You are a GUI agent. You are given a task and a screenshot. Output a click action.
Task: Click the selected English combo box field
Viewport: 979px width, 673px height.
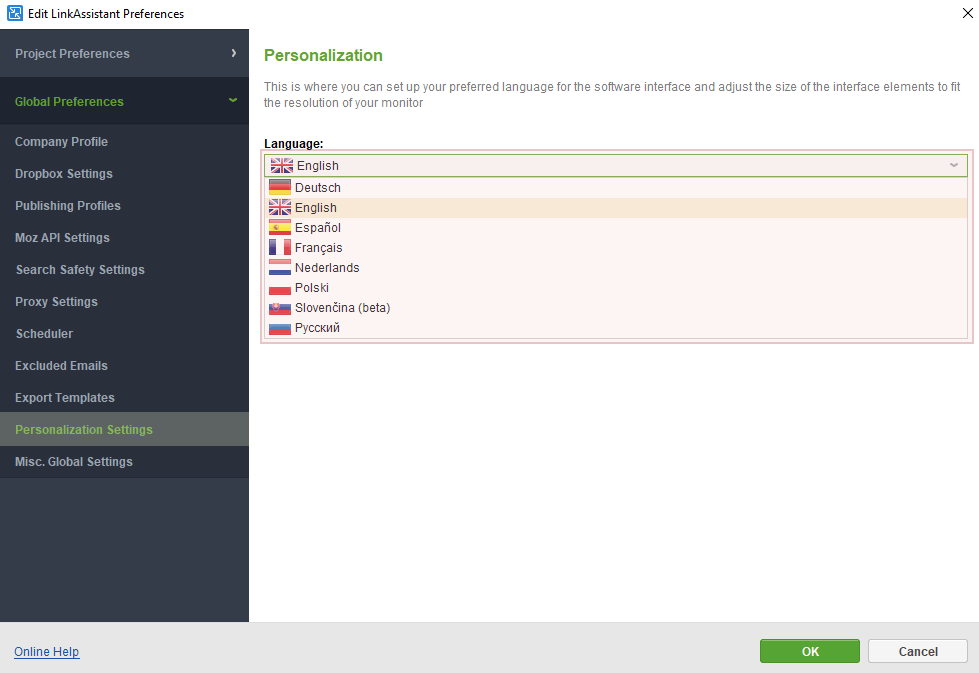click(x=616, y=165)
